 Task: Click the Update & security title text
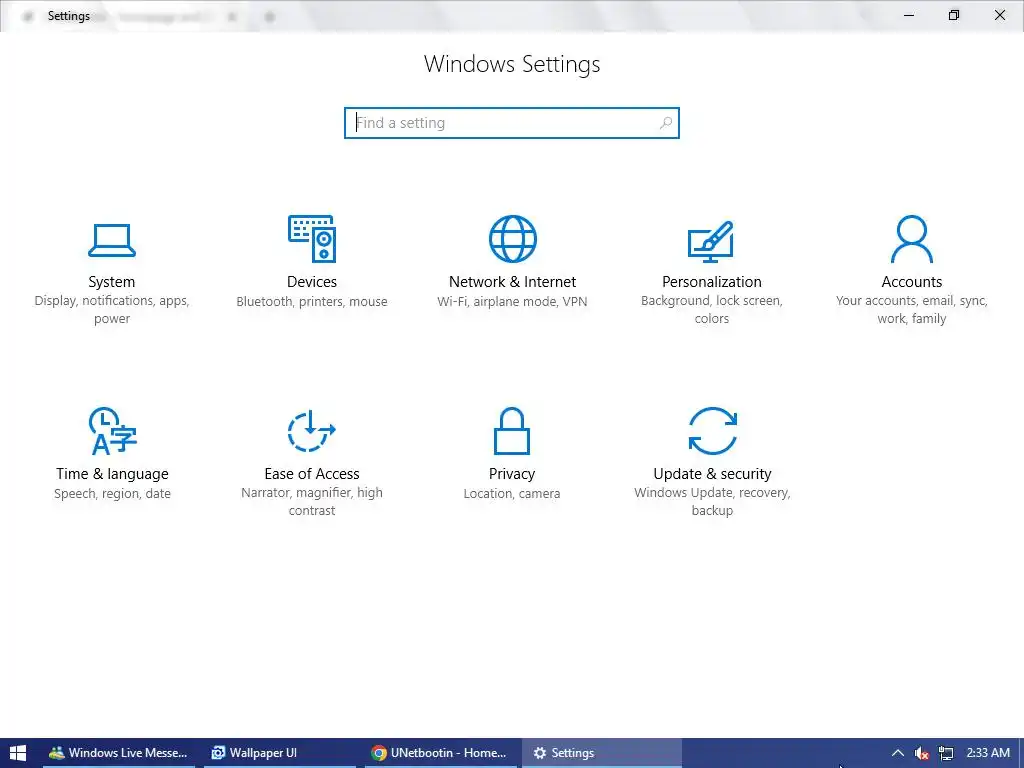712,473
